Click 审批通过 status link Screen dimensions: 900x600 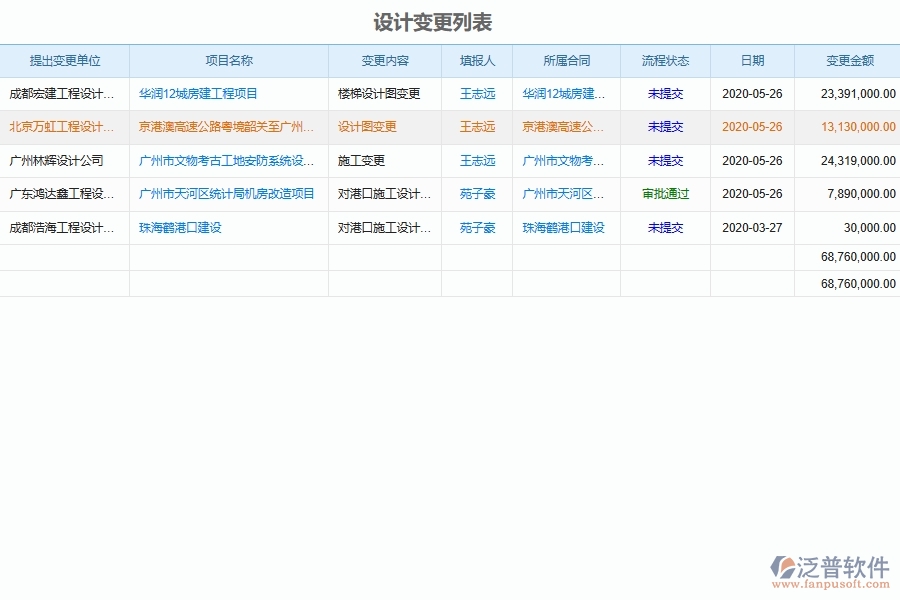coord(665,194)
